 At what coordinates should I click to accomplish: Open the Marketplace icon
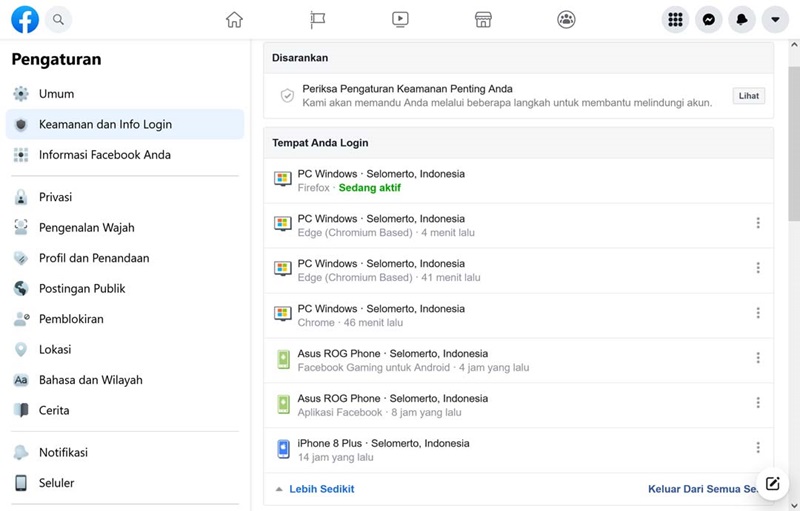(483, 19)
